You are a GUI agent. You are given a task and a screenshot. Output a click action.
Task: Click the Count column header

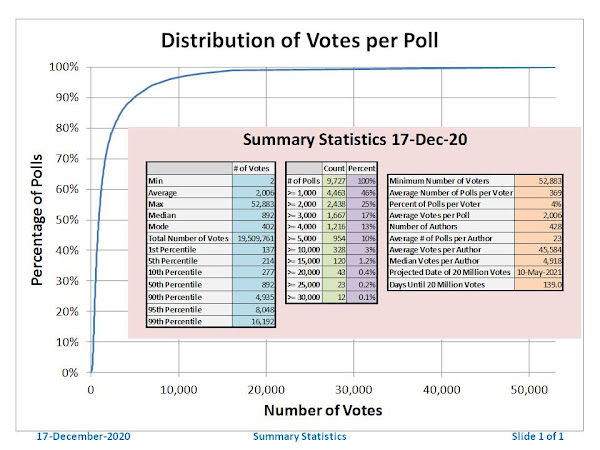[334, 168]
